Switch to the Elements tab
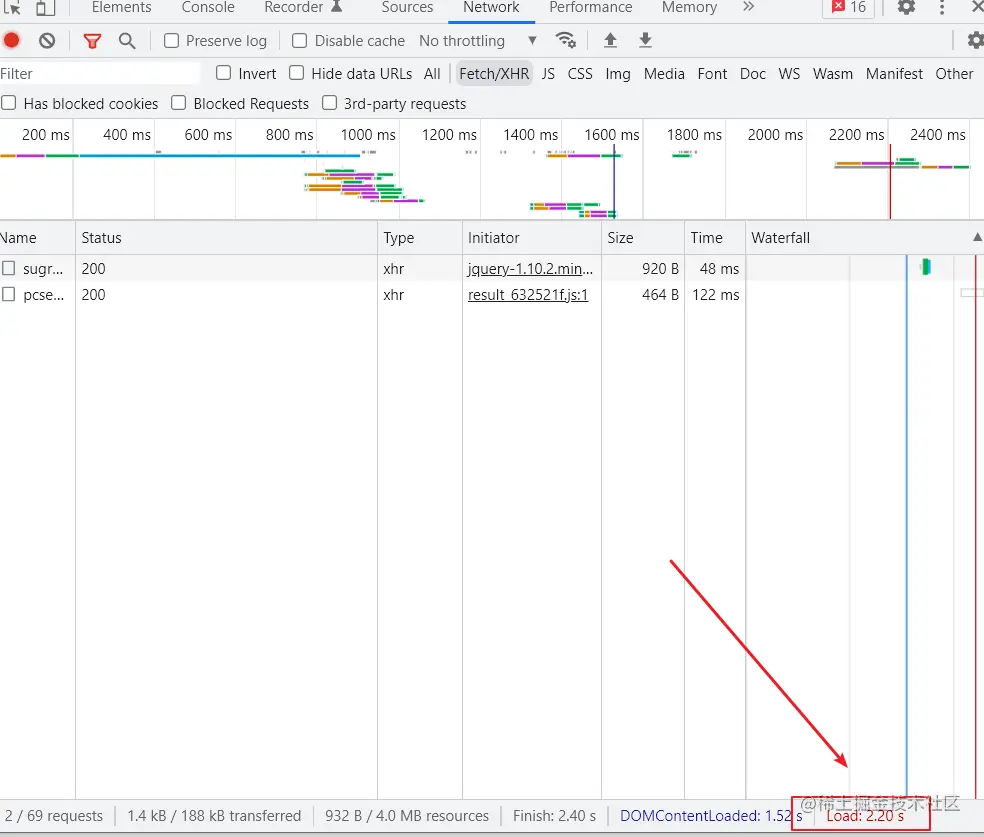 click(122, 8)
